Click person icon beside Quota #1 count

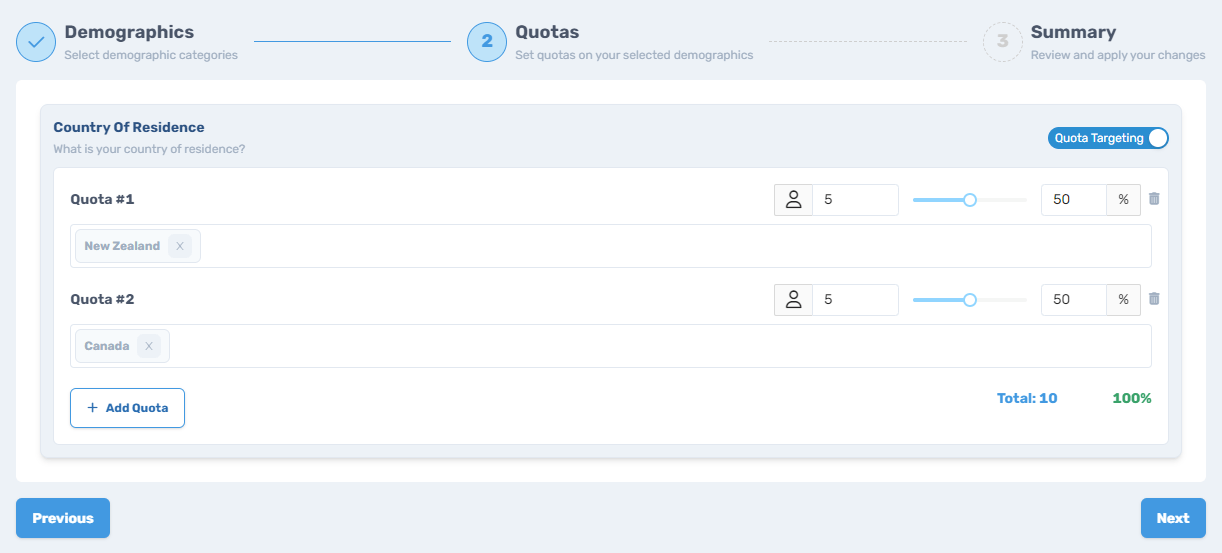pyautogui.click(x=793, y=200)
